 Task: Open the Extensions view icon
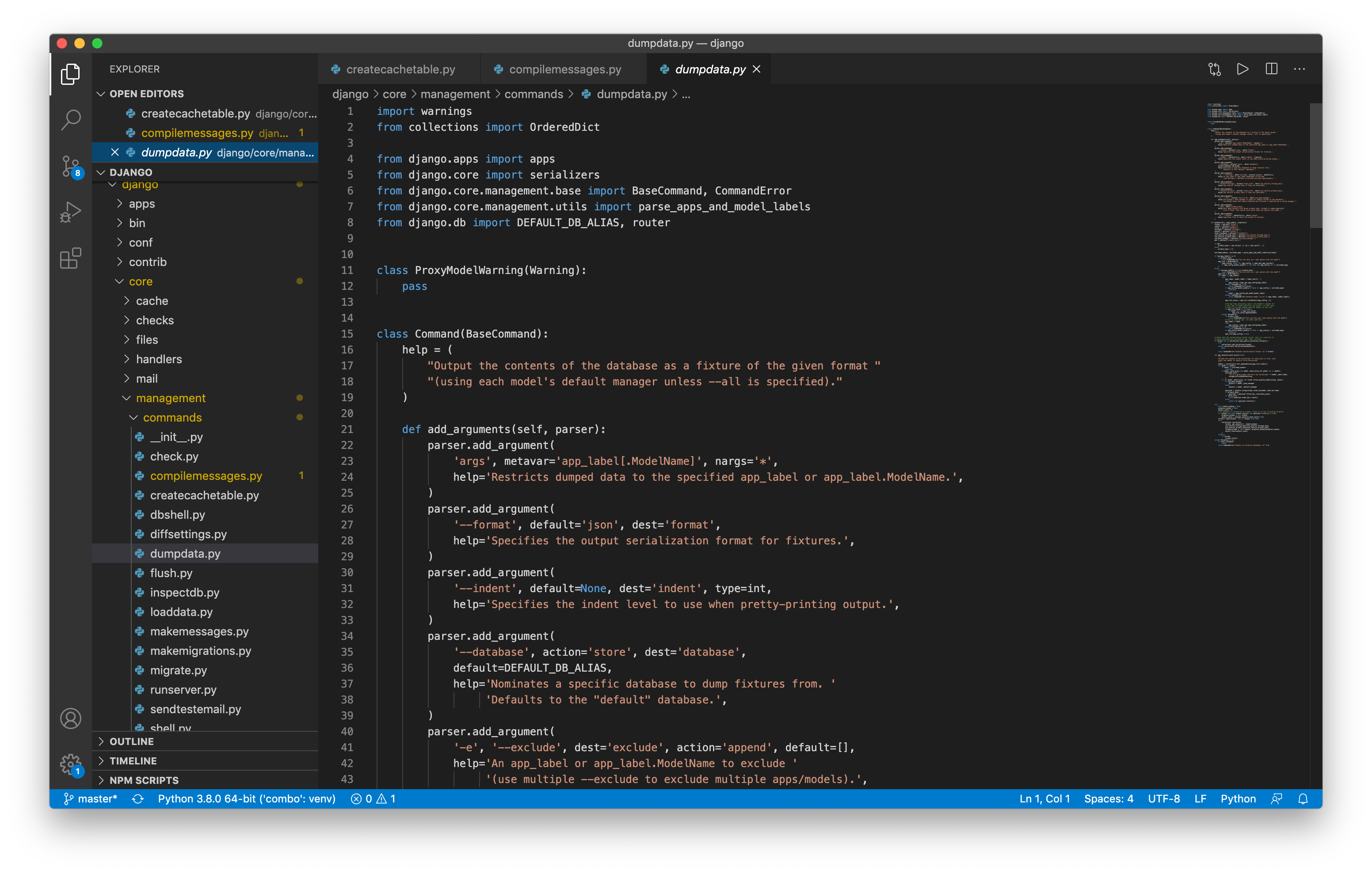(71, 258)
